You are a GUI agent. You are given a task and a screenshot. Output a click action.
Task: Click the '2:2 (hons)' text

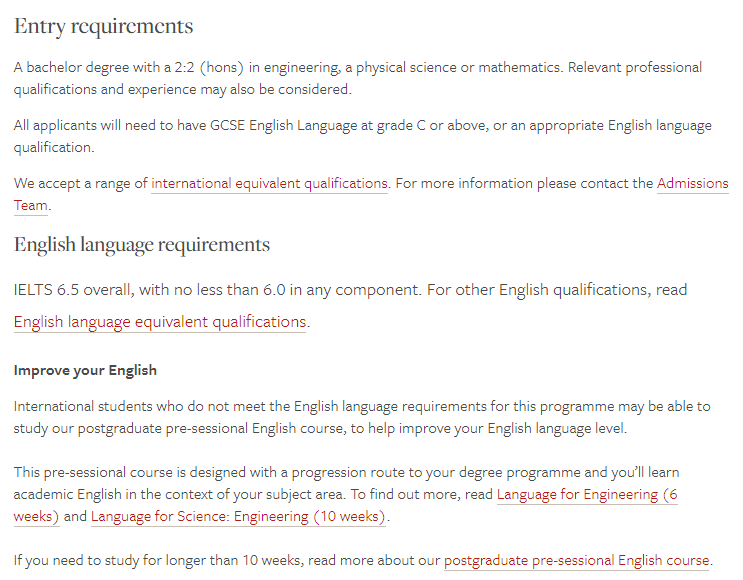(209, 67)
